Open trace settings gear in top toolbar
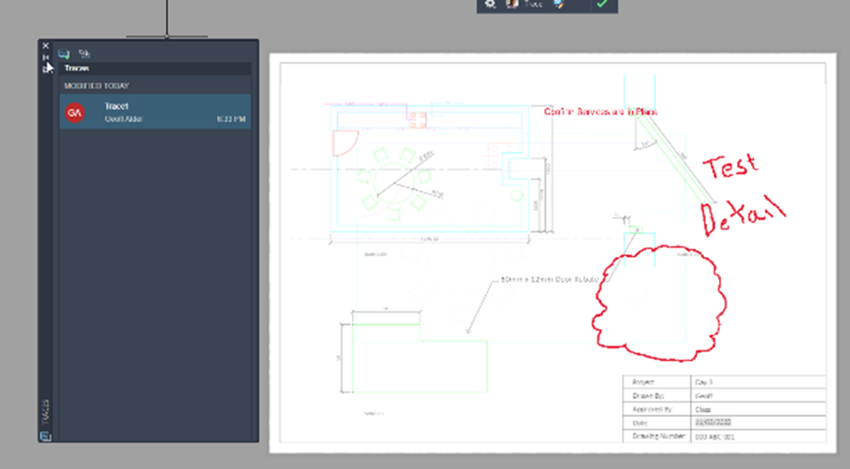 pos(490,4)
